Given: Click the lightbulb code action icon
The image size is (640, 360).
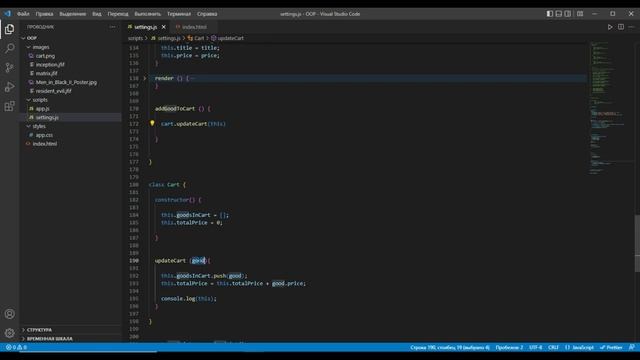Looking at the screenshot, I should point(152,123).
